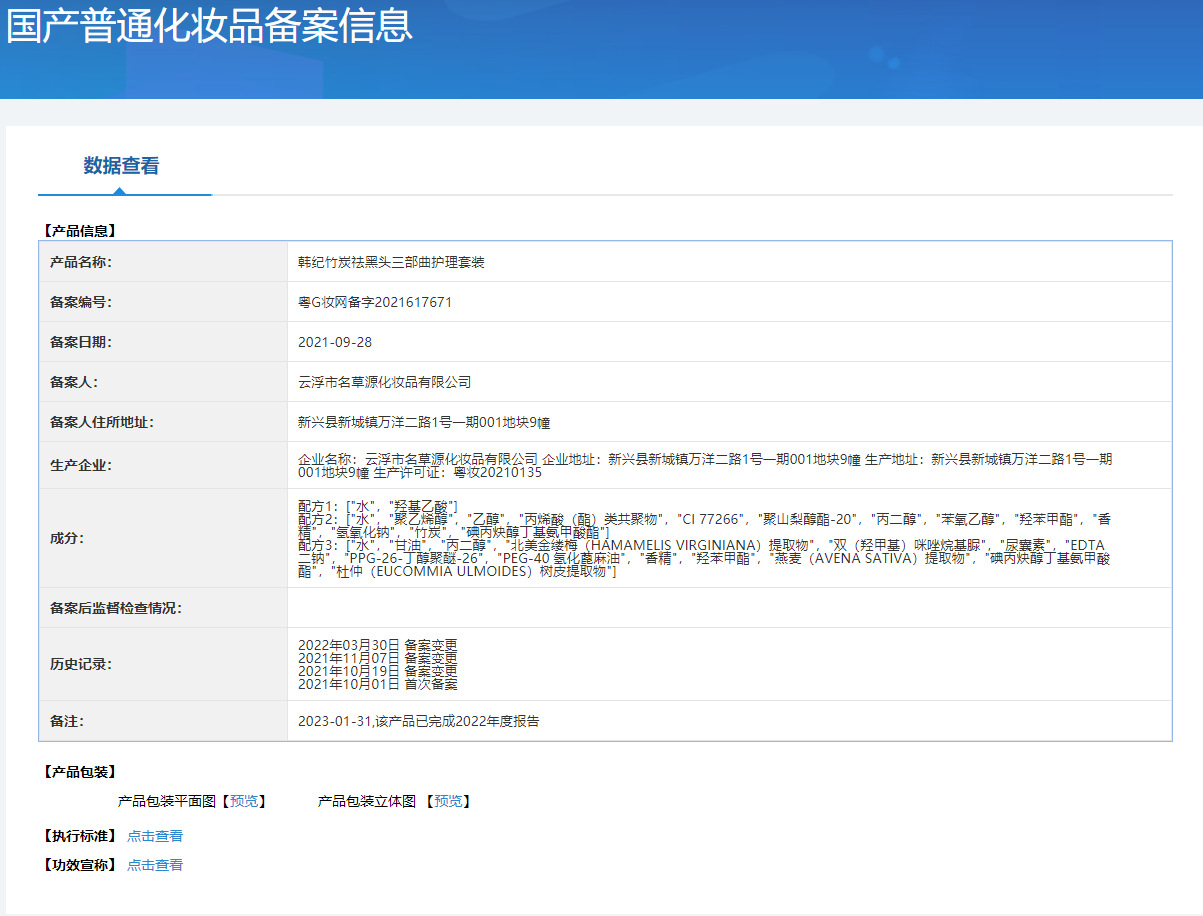This screenshot has height=916, width=1203.
Task: Select the 生产许可证 粤妆20210135 text
Action: click(x=458, y=473)
